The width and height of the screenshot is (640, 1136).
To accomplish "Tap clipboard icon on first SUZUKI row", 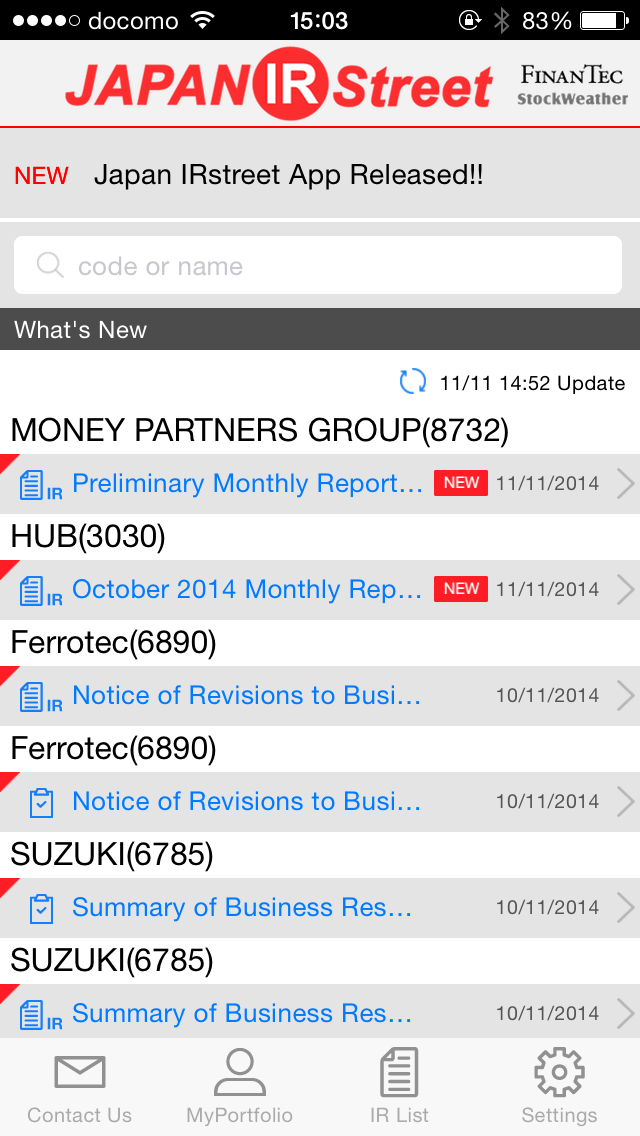I will click(x=41, y=908).
